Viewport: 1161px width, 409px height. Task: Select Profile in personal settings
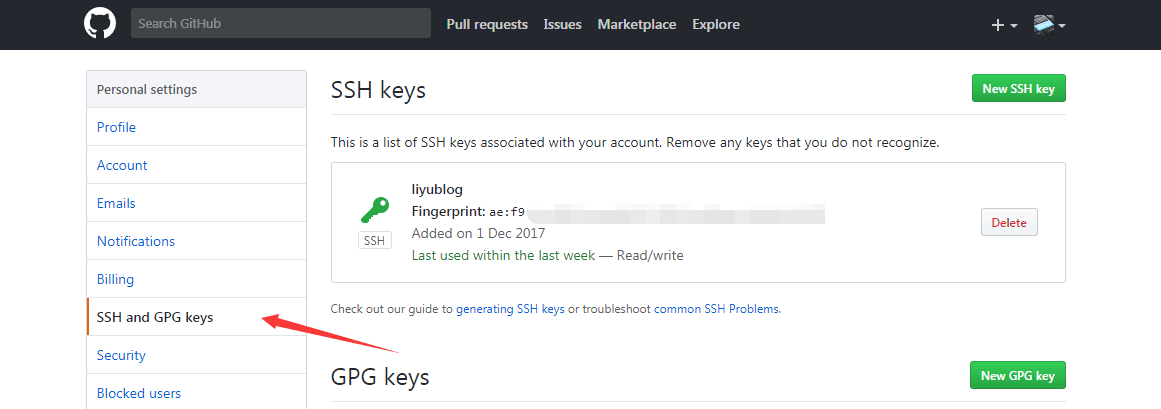196,127
